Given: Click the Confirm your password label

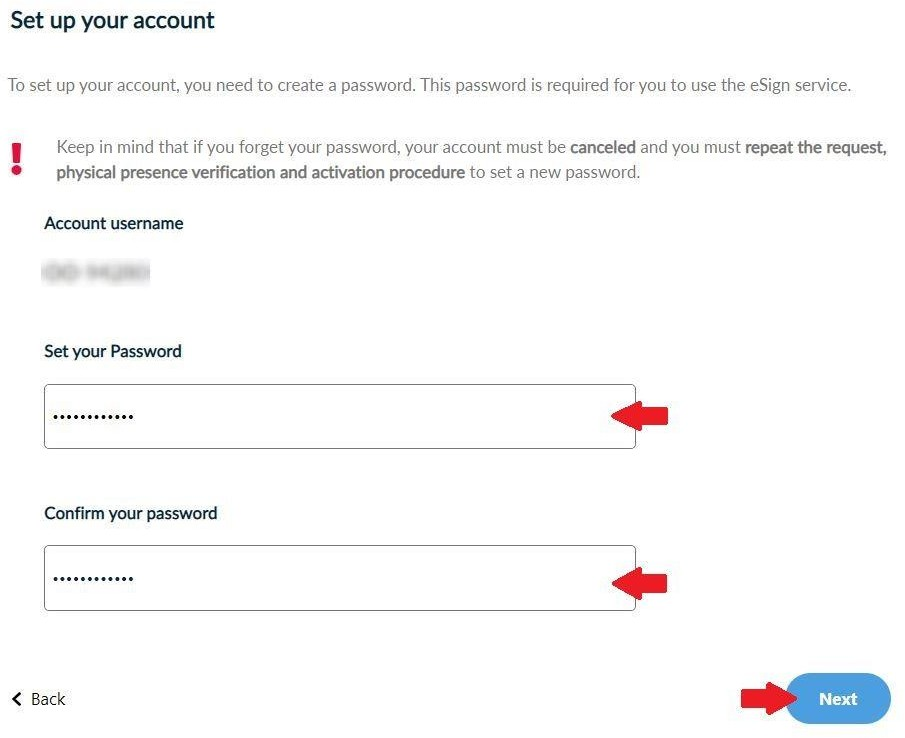Looking at the screenshot, I should point(130,513).
